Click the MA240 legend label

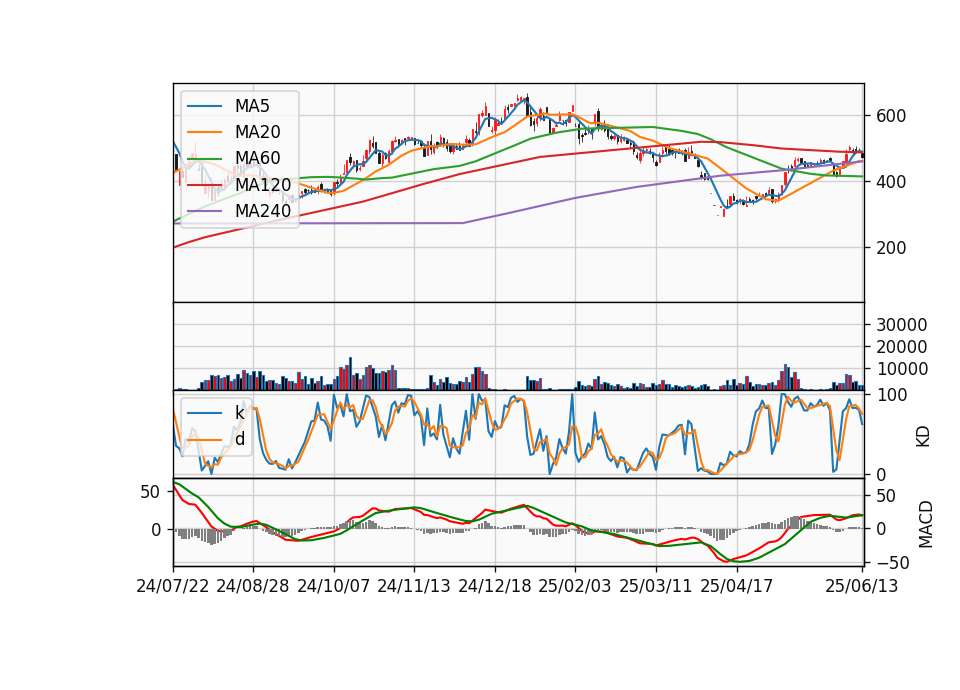coord(263,211)
